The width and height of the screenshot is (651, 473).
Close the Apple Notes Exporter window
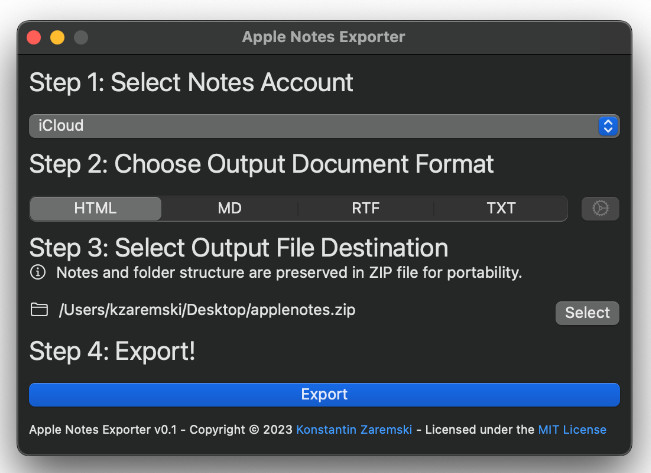(x=34, y=37)
